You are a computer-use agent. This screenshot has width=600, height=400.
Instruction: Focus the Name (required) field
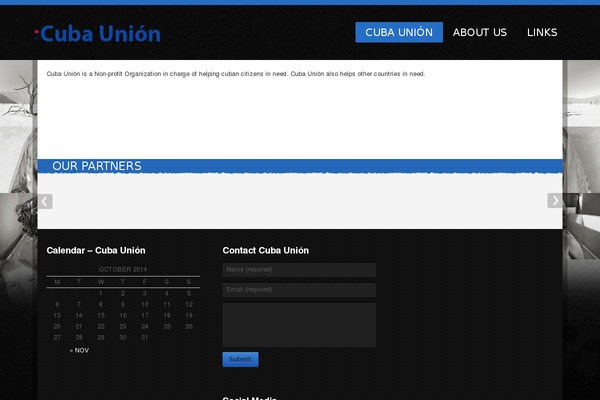[x=299, y=269]
